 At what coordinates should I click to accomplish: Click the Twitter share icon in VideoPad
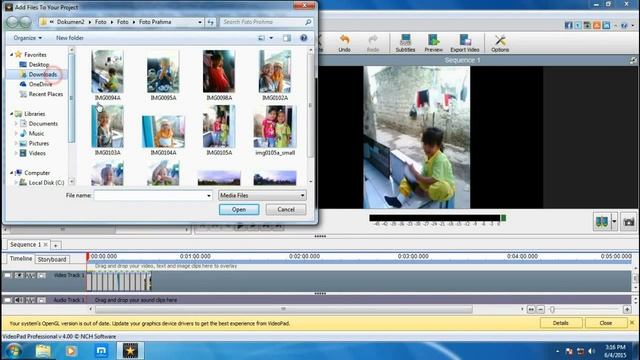[x=578, y=25]
